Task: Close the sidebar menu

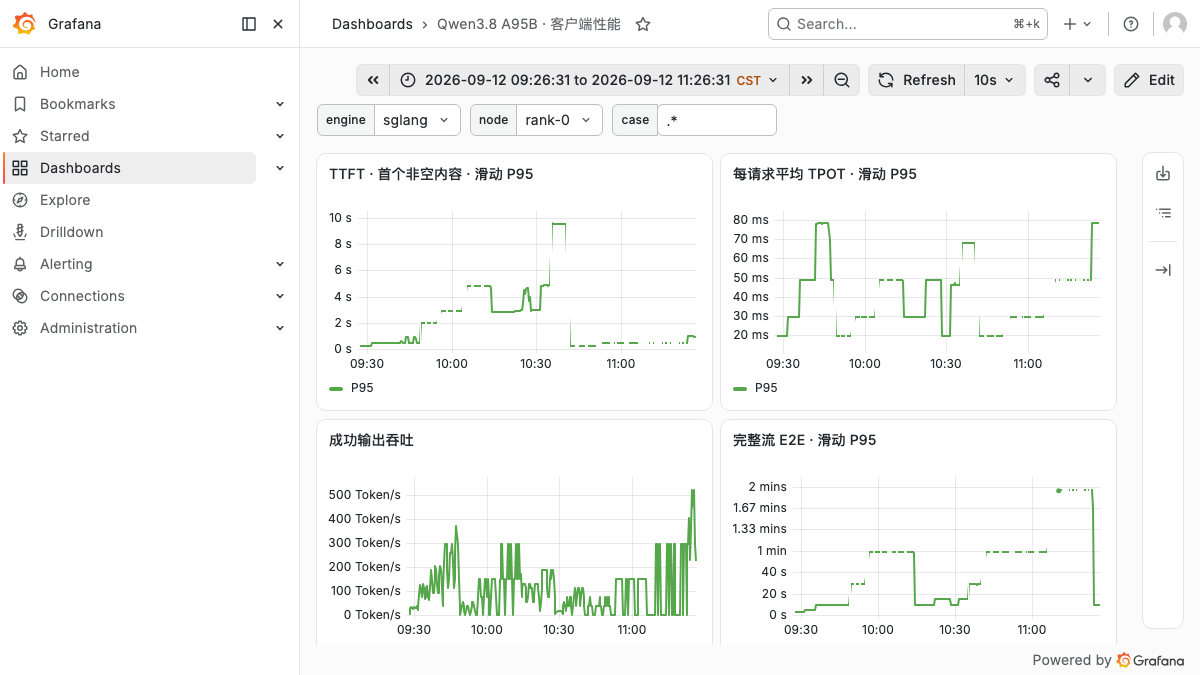Action: (278, 24)
